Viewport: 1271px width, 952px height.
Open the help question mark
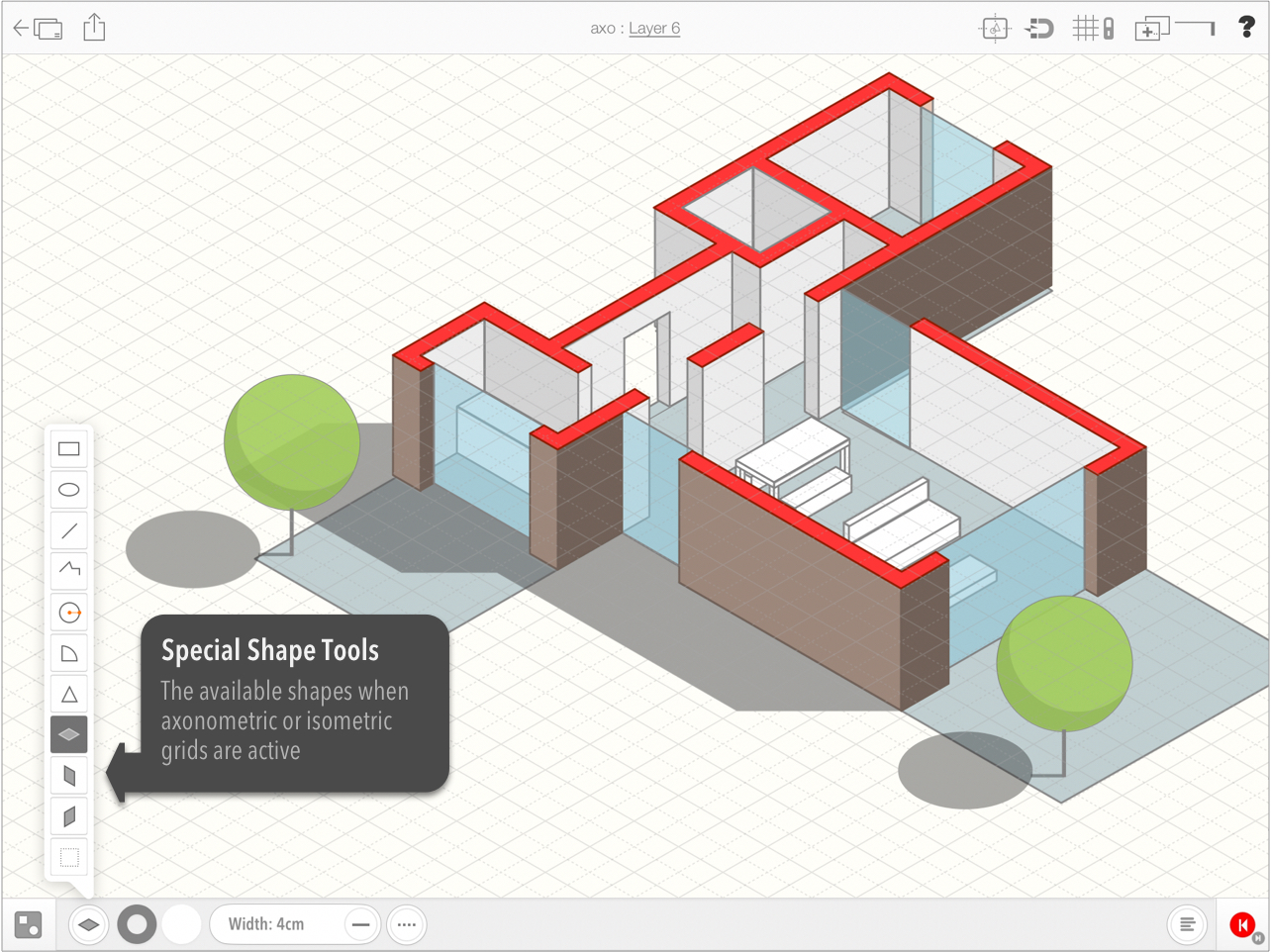[x=1246, y=28]
